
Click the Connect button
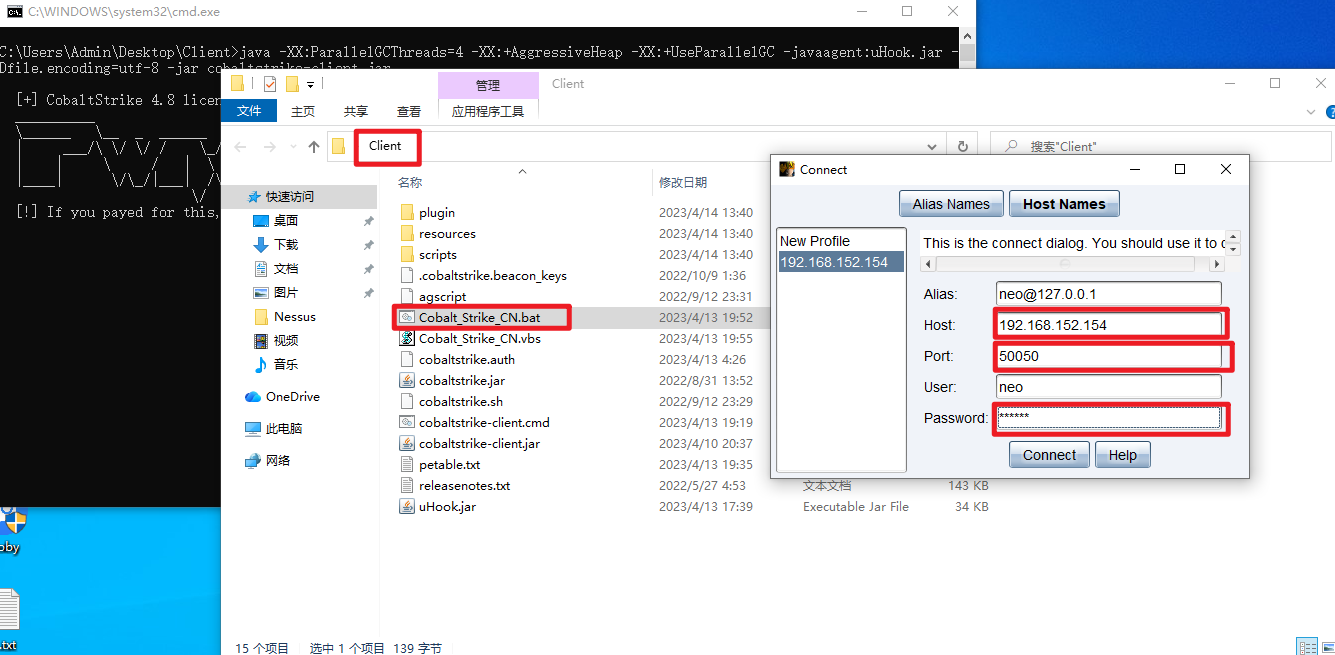[x=1049, y=455]
